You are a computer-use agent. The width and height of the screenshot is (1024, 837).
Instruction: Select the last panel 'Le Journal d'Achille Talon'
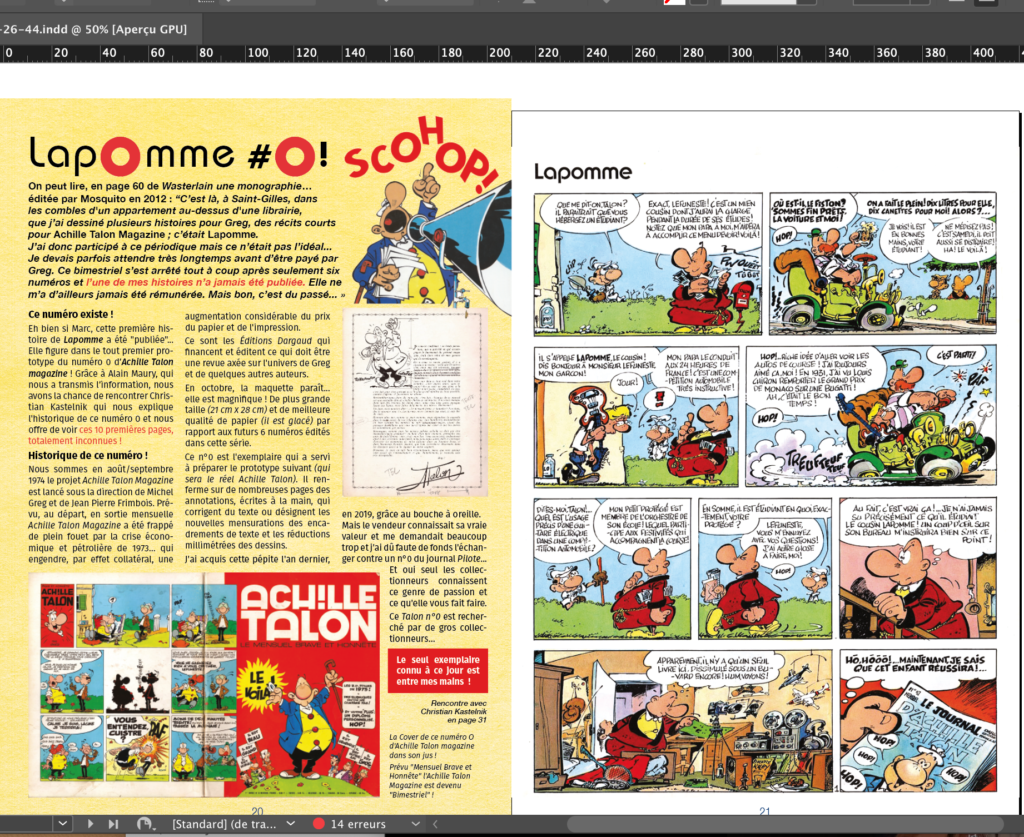click(x=918, y=721)
